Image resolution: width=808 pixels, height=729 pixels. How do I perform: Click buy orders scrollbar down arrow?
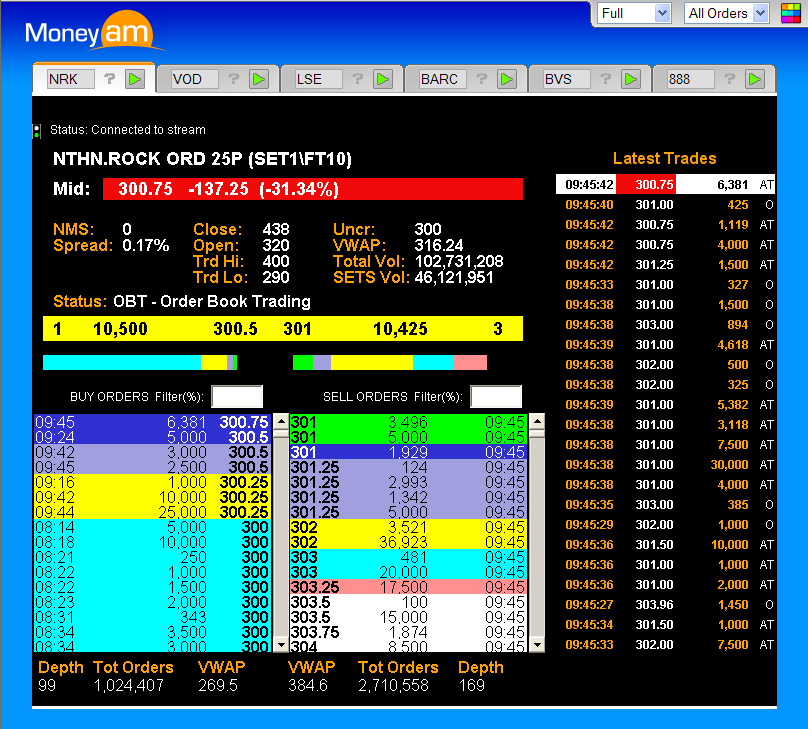tap(281, 645)
